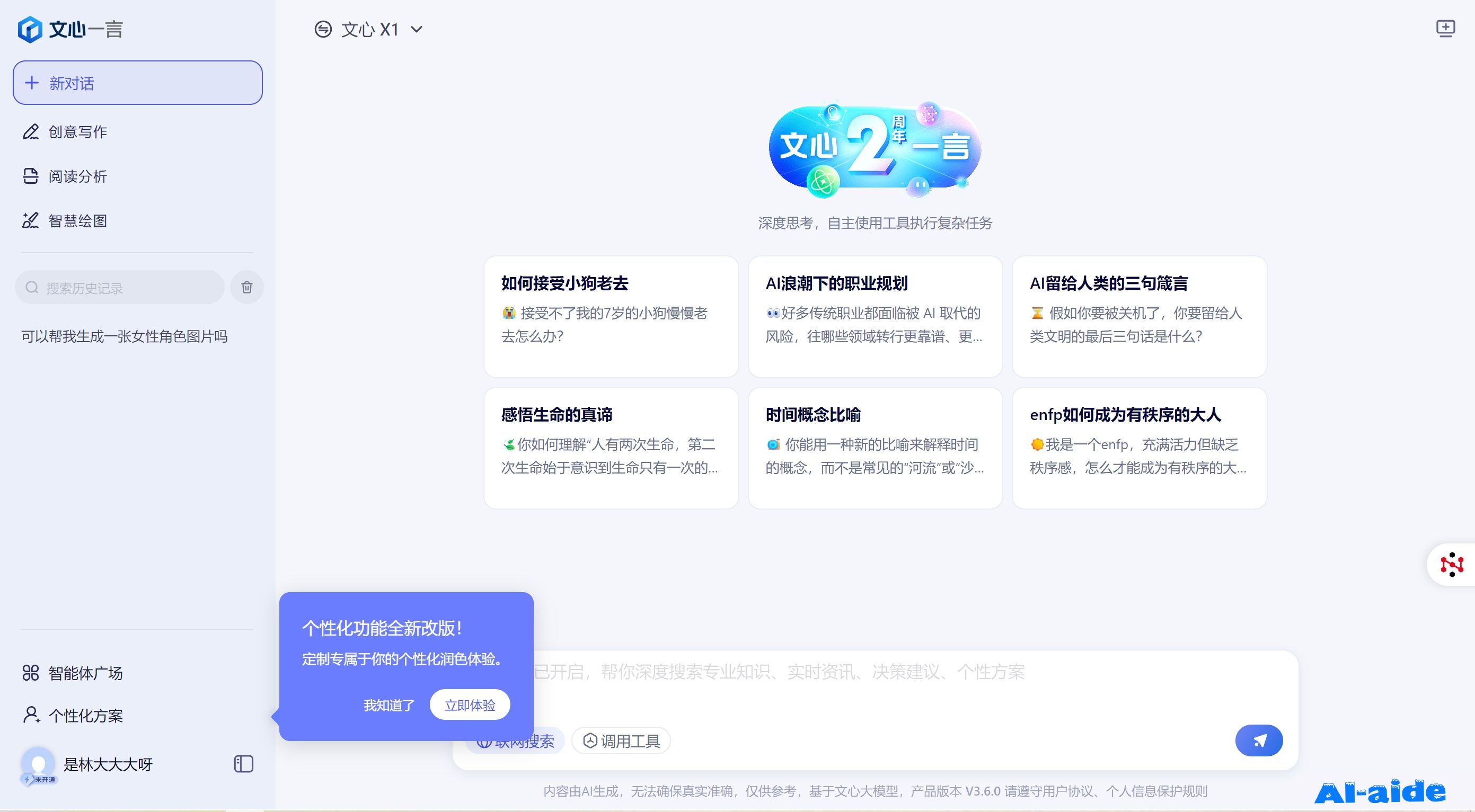Click the floating red-black widget at right edge
The image size is (1475, 812).
(x=1452, y=565)
